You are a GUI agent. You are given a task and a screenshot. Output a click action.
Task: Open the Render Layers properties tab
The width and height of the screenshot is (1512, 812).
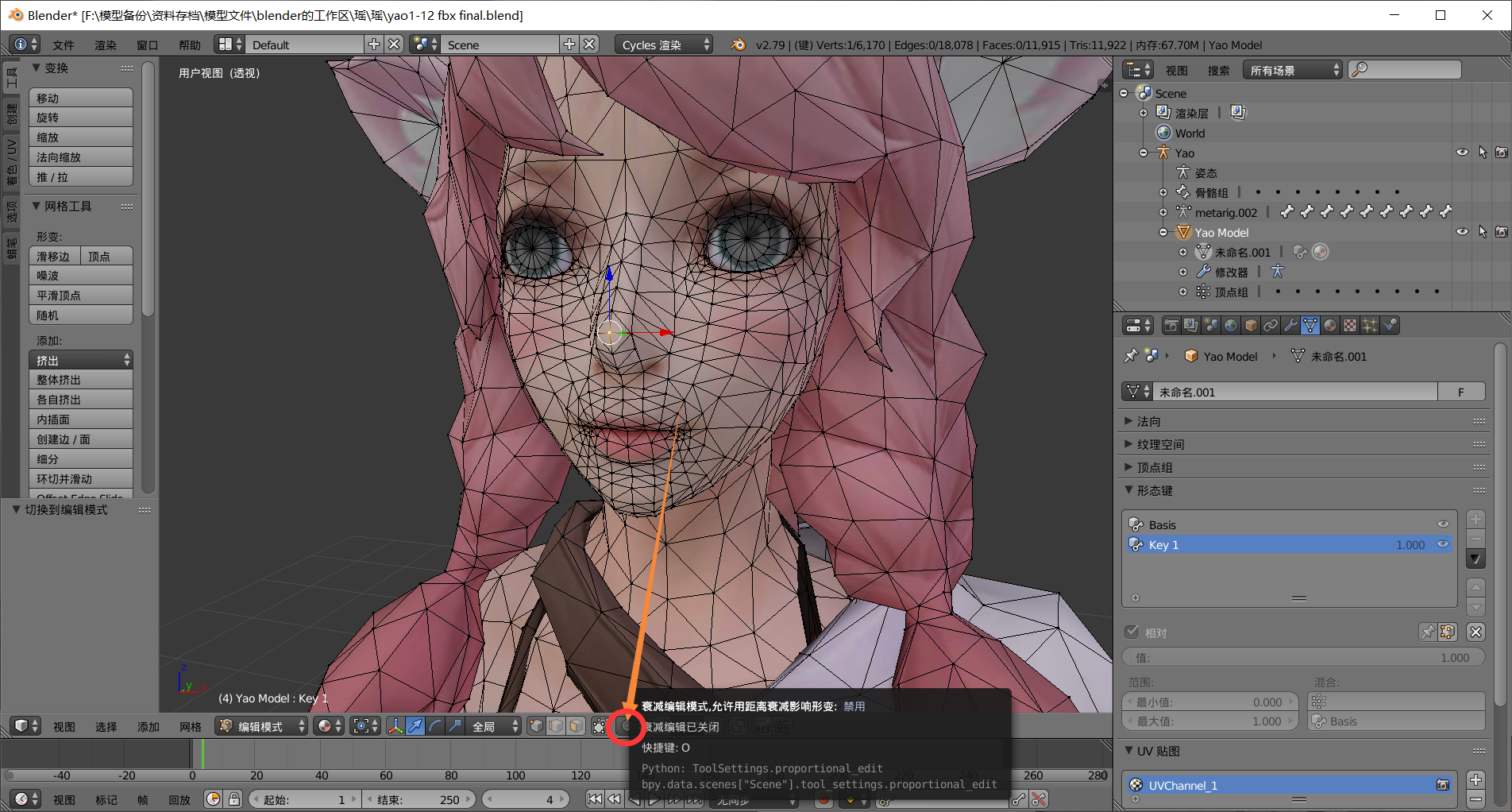(1191, 326)
